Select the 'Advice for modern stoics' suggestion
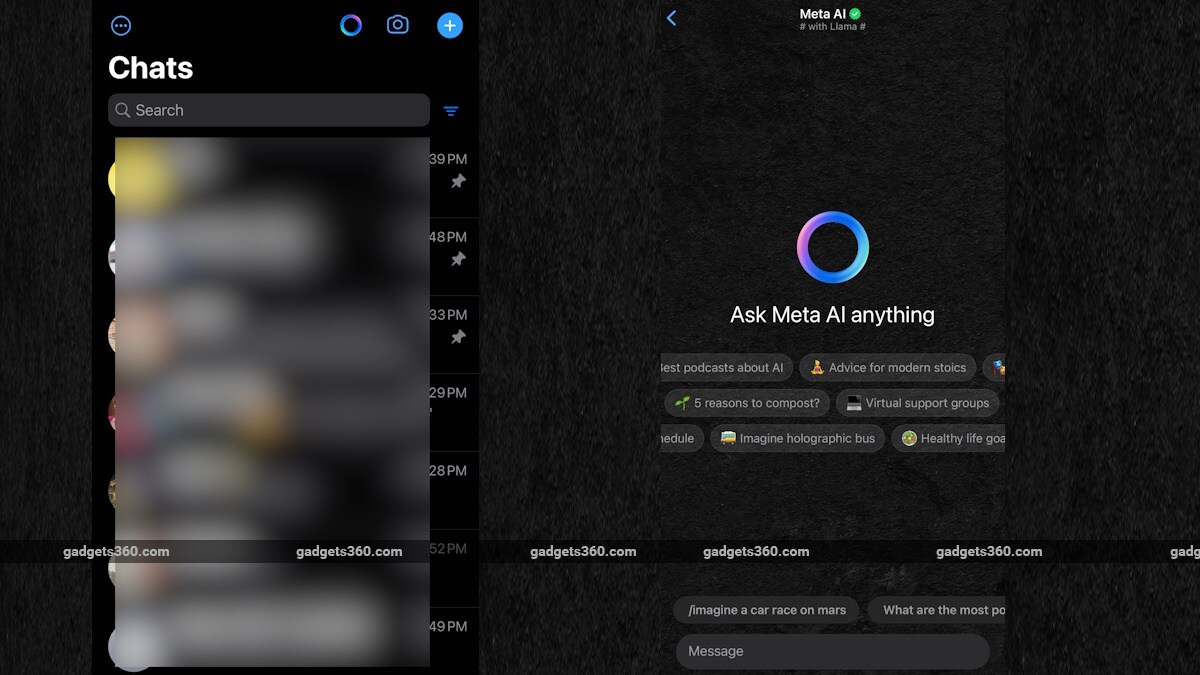The width and height of the screenshot is (1200, 675). pos(888,367)
